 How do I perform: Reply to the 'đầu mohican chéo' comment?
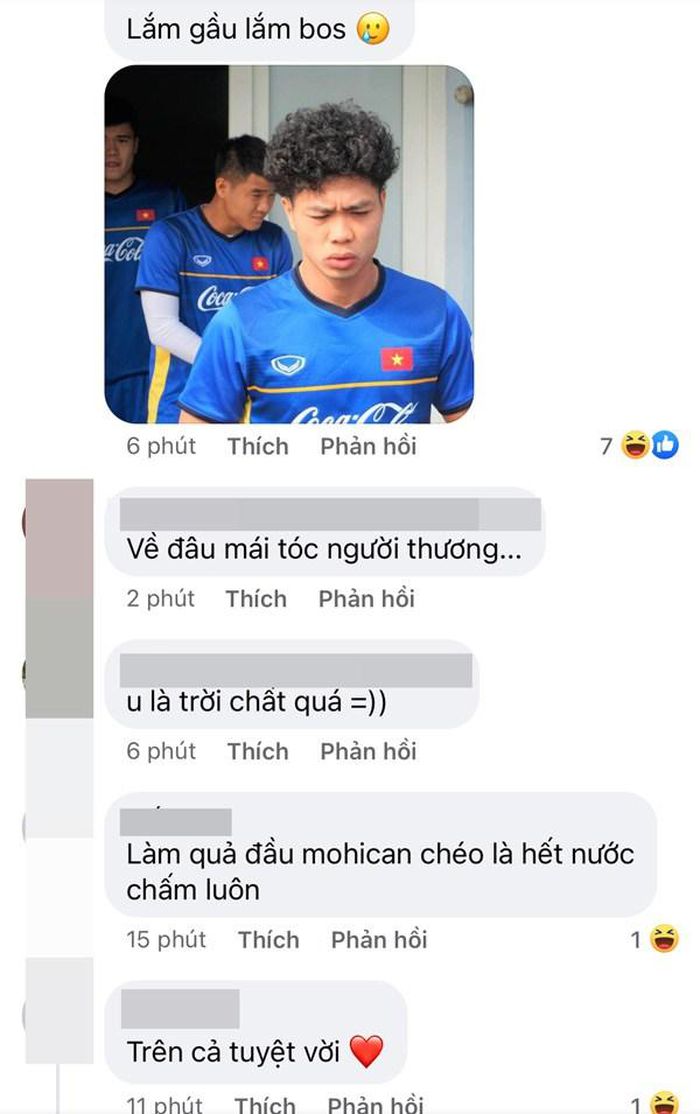coord(379,940)
